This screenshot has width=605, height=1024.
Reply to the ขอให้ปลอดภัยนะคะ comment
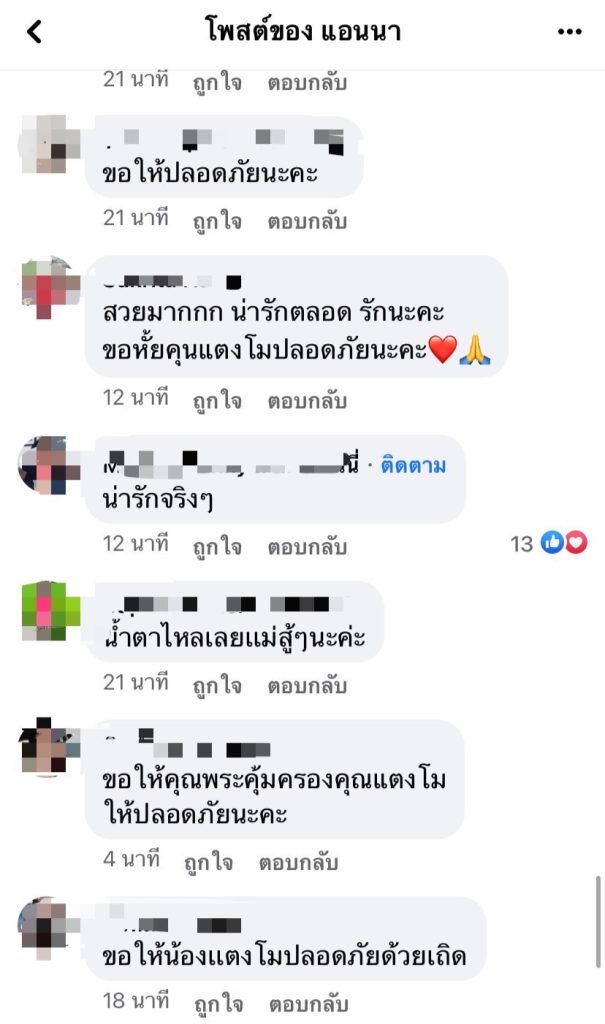[x=306, y=222]
